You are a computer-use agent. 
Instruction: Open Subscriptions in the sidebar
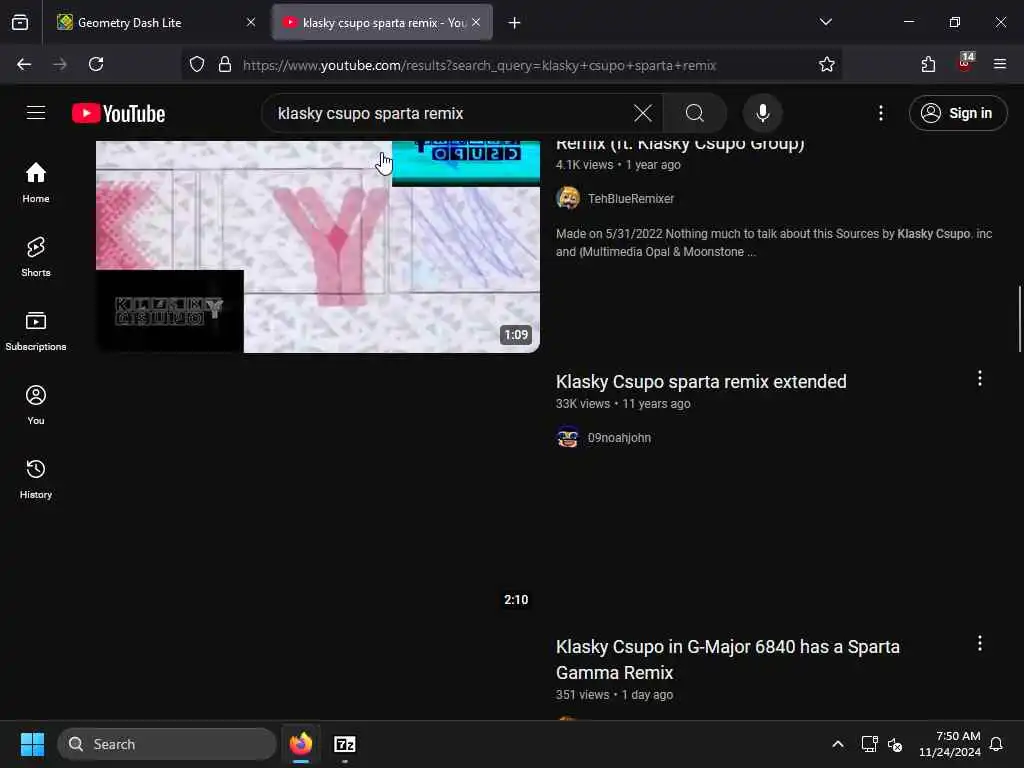click(36, 330)
